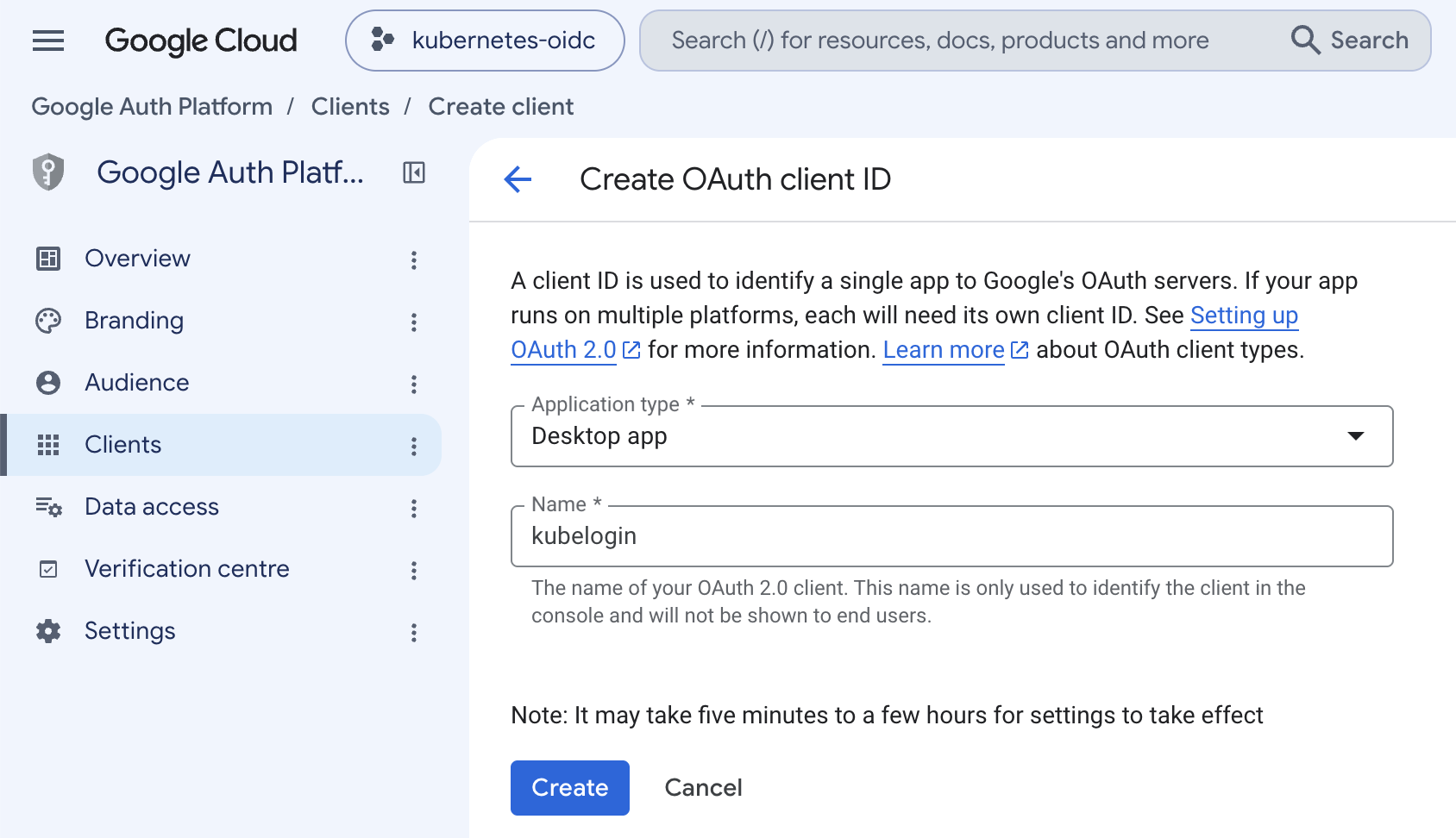Open more options for Data access

pyautogui.click(x=414, y=509)
